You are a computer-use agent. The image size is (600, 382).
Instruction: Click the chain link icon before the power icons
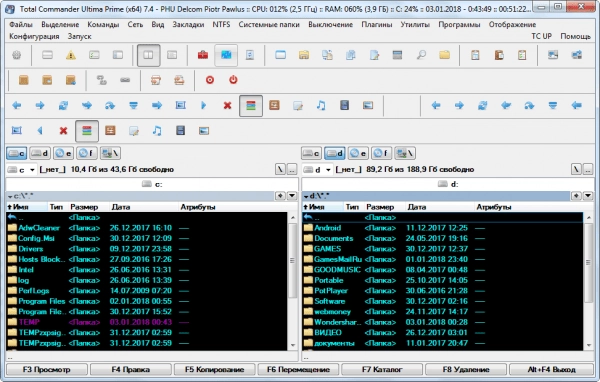tap(125, 80)
